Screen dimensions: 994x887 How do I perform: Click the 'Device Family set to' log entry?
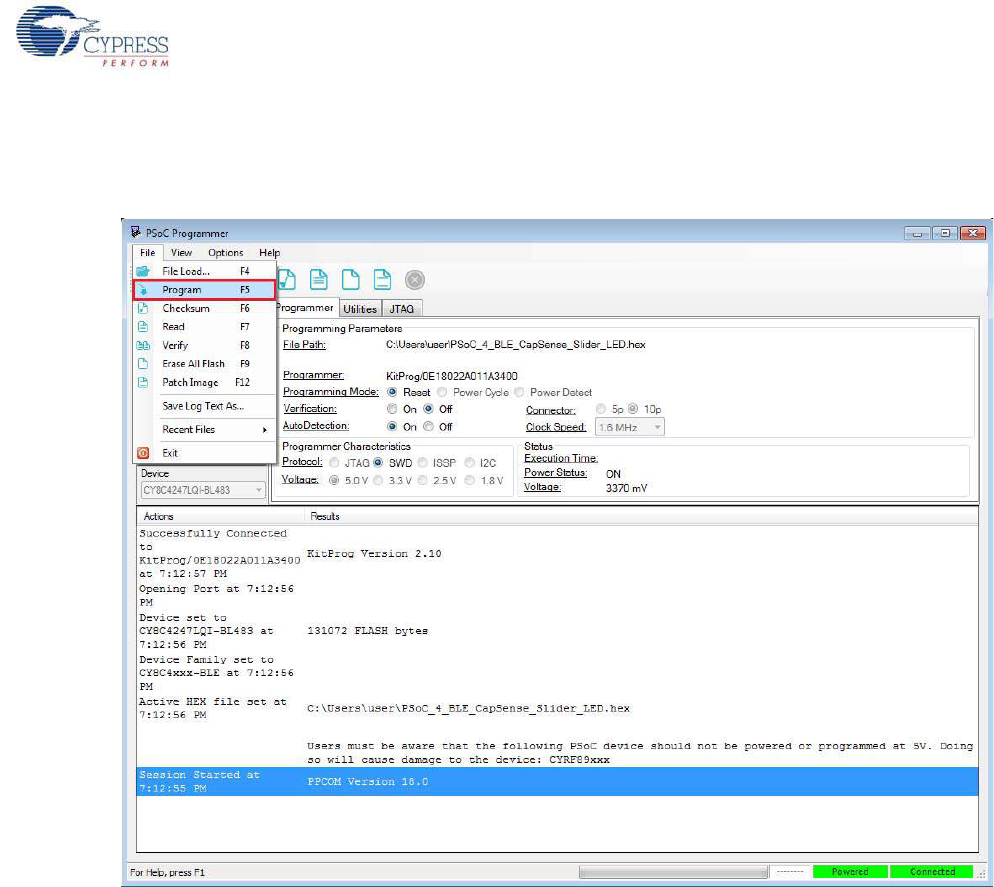tap(217, 673)
